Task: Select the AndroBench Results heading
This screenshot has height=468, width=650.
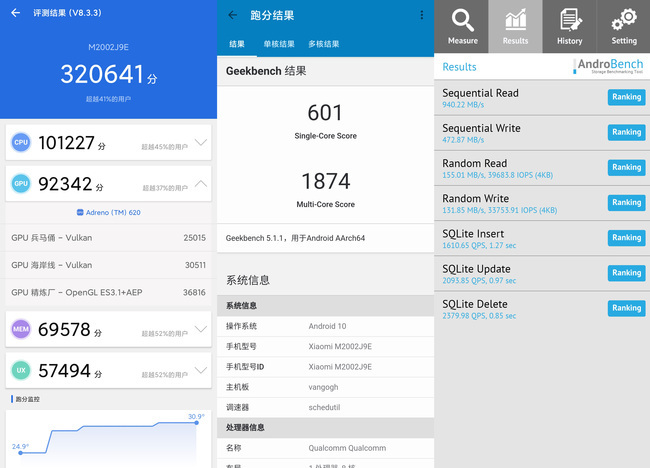Action: click(459, 67)
